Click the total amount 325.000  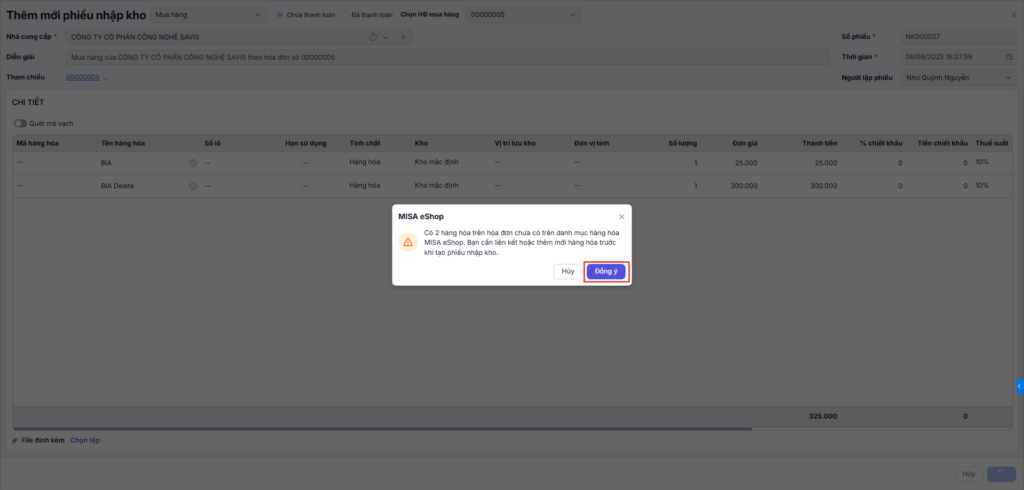tap(823, 416)
